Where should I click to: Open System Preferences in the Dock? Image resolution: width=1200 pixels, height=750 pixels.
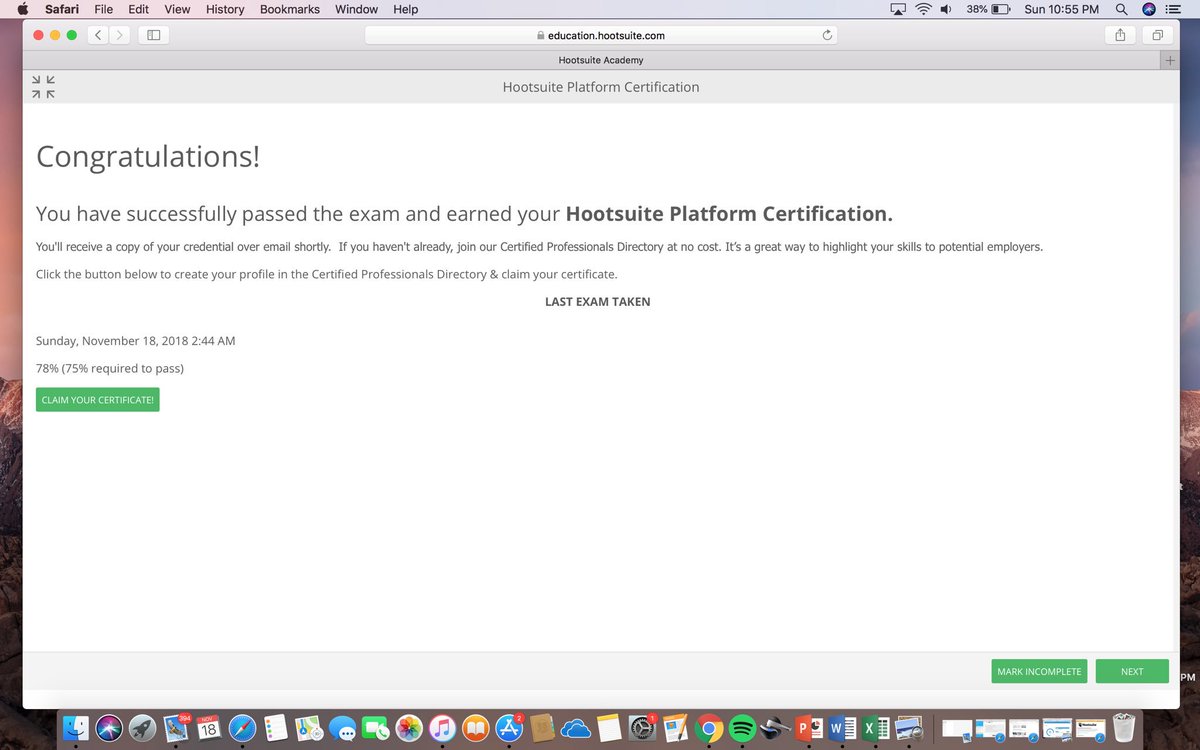pyautogui.click(x=642, y=728)
